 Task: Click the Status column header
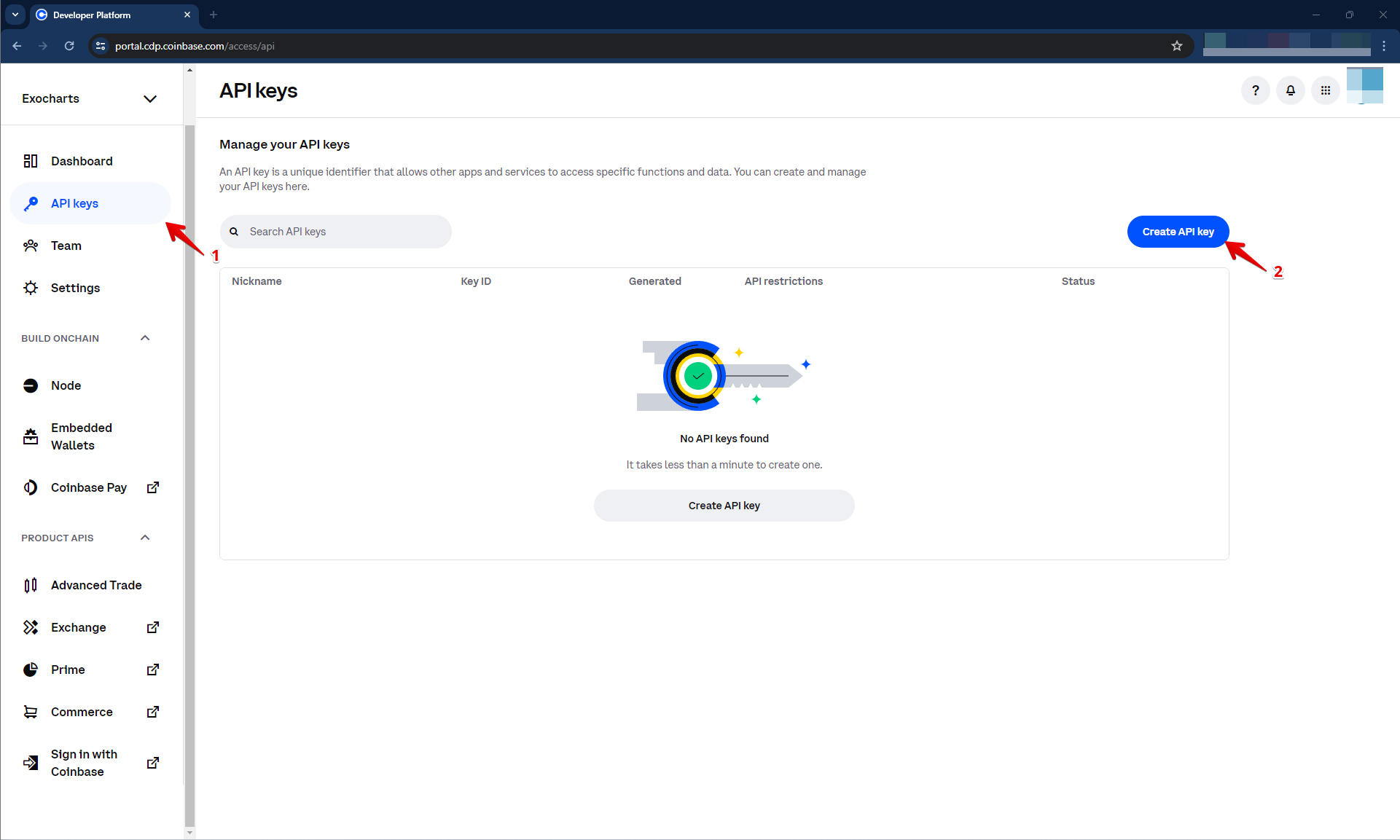pyautogui.click(x=1078, y=281)
